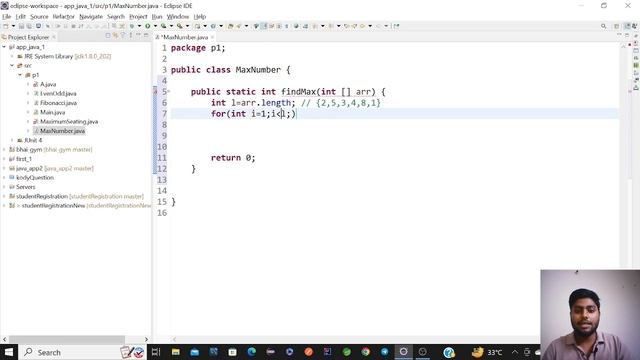This screenshot has width=640, height=360.
Task: Collapse All in Project Explorer toolbar
Action: click(108, 36)
